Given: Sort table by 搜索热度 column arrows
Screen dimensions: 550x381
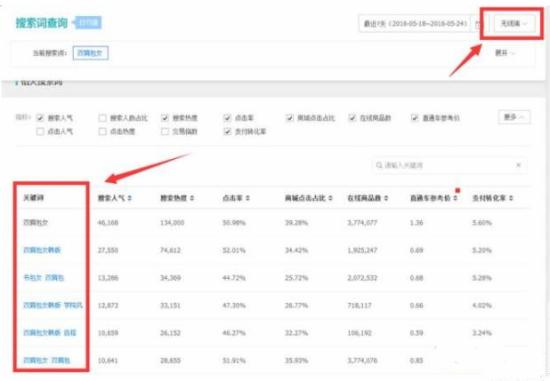Looking at the screenshot, I should [x=192, y=198].
